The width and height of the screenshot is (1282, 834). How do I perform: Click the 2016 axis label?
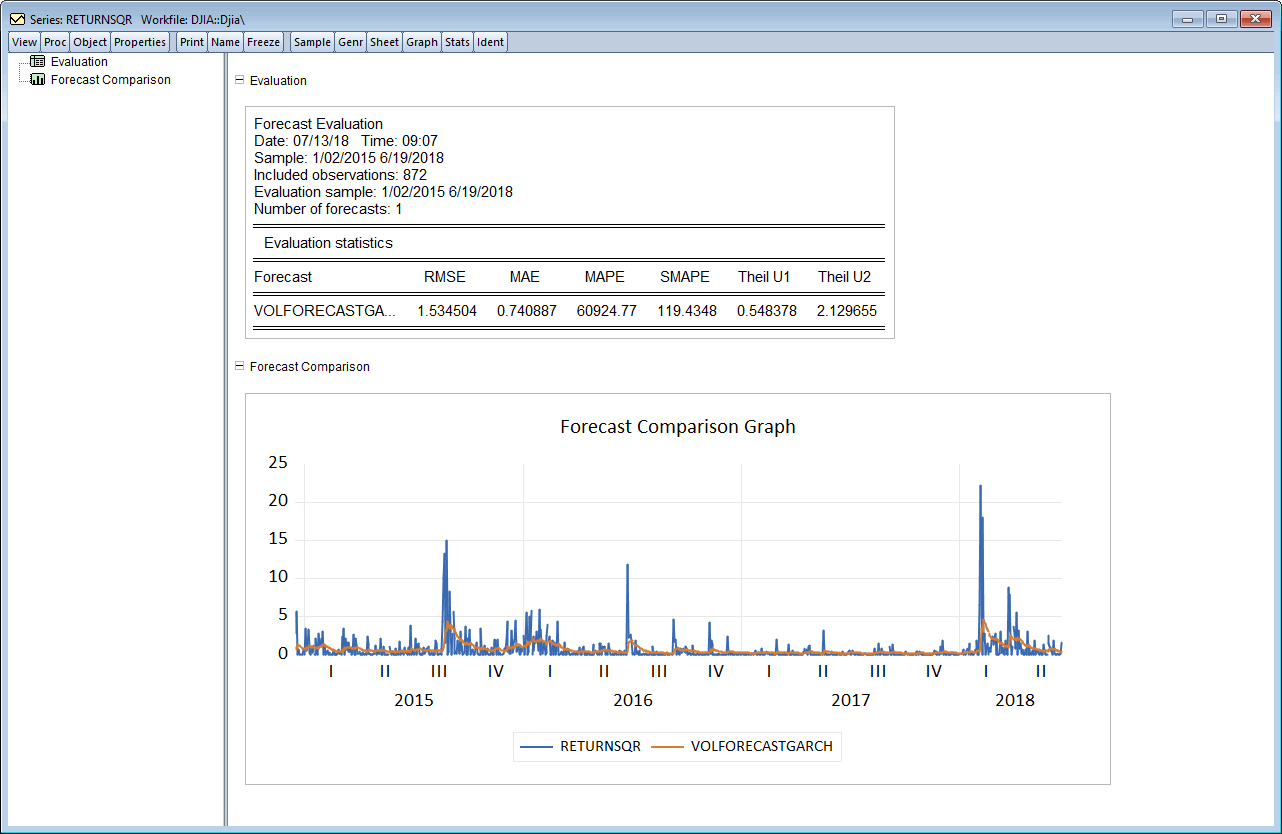pyautogui.click(x=633, y=700)
